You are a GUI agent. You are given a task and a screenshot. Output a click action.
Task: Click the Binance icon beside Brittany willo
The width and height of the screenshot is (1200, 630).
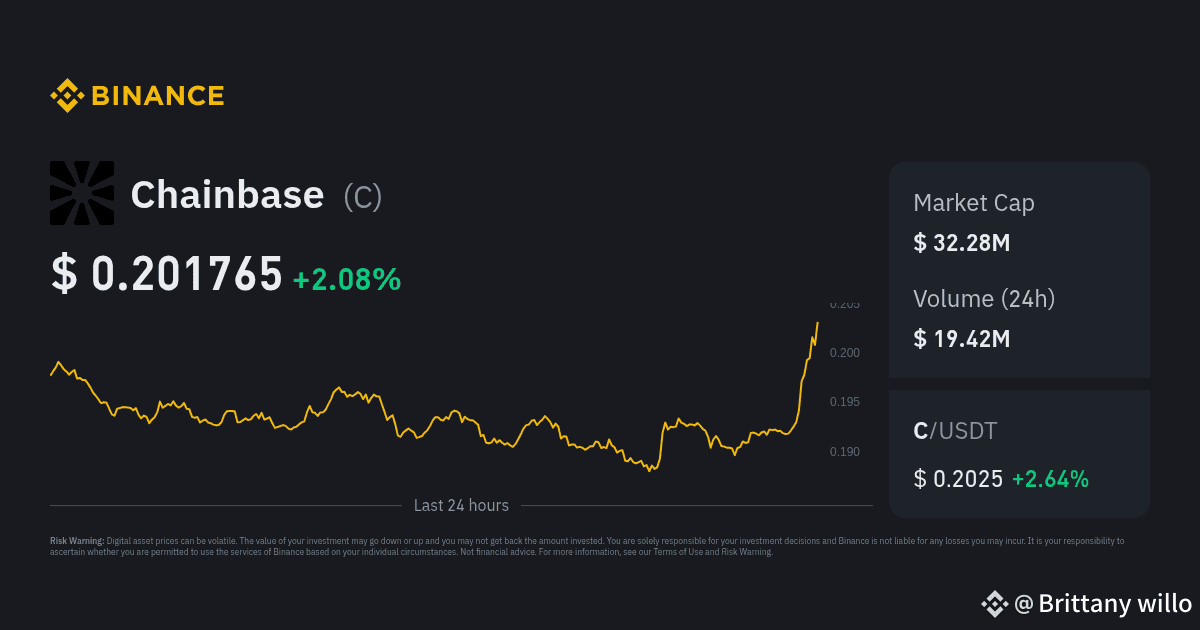pos(994,603)
